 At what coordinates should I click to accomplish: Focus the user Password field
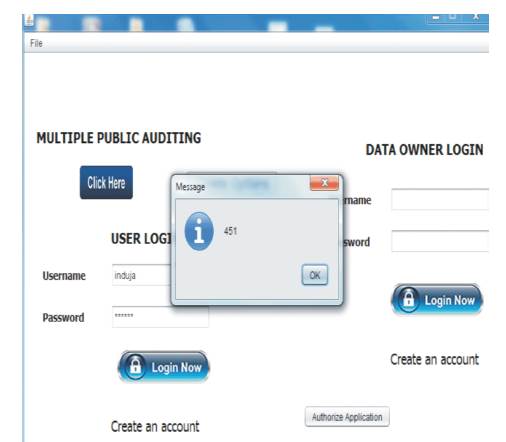[160, 317]
